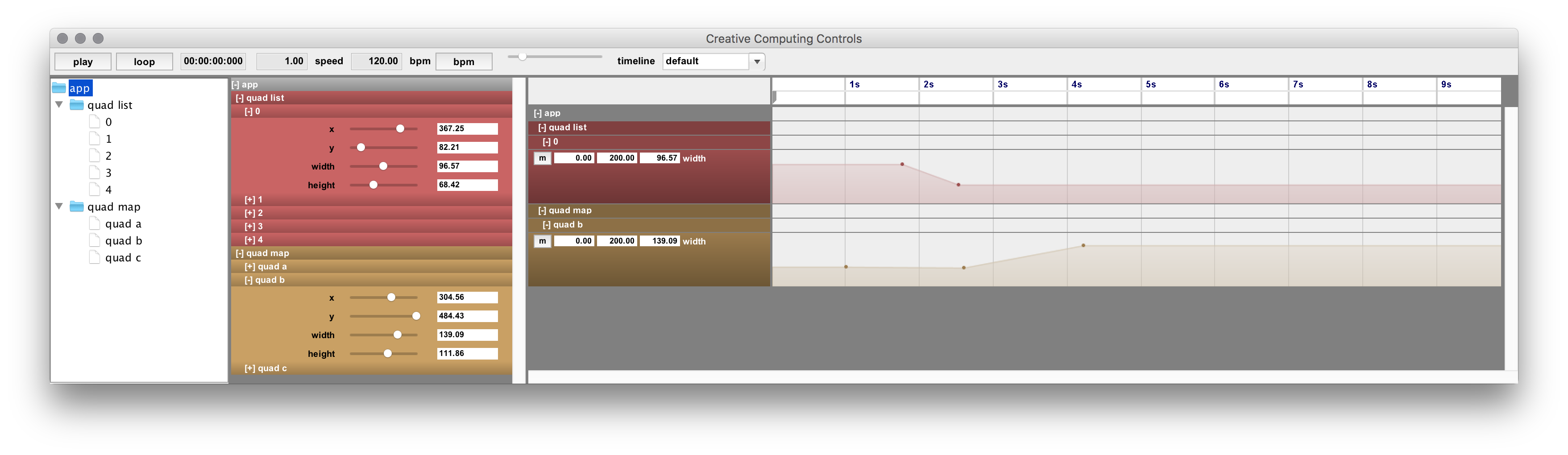This screenshot has width=1568, height=455.
Task: Toggle the bpm button
Action: click(x=463, y=62)
